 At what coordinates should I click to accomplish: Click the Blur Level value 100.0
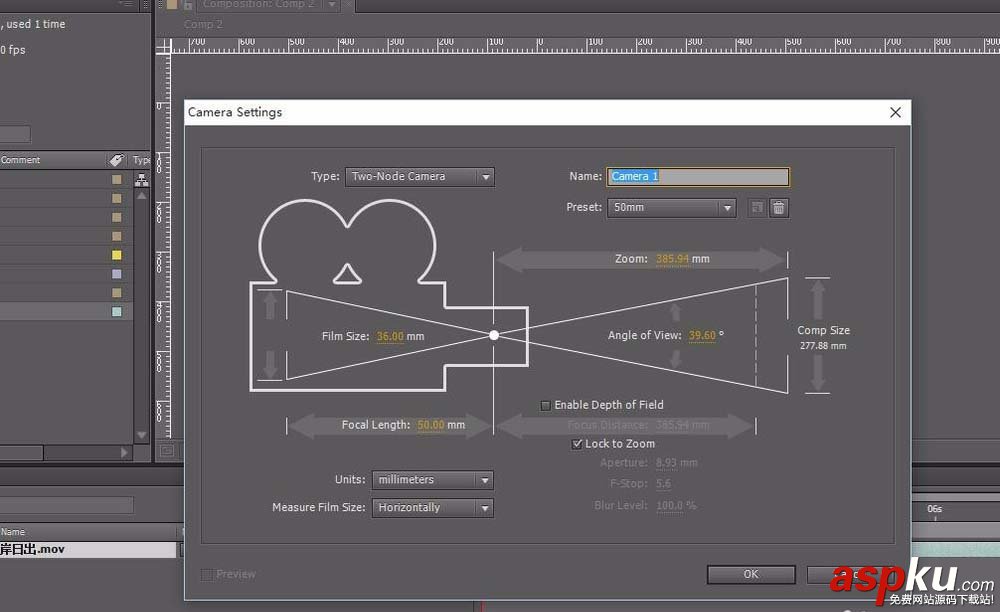click(x=670, y=506)
